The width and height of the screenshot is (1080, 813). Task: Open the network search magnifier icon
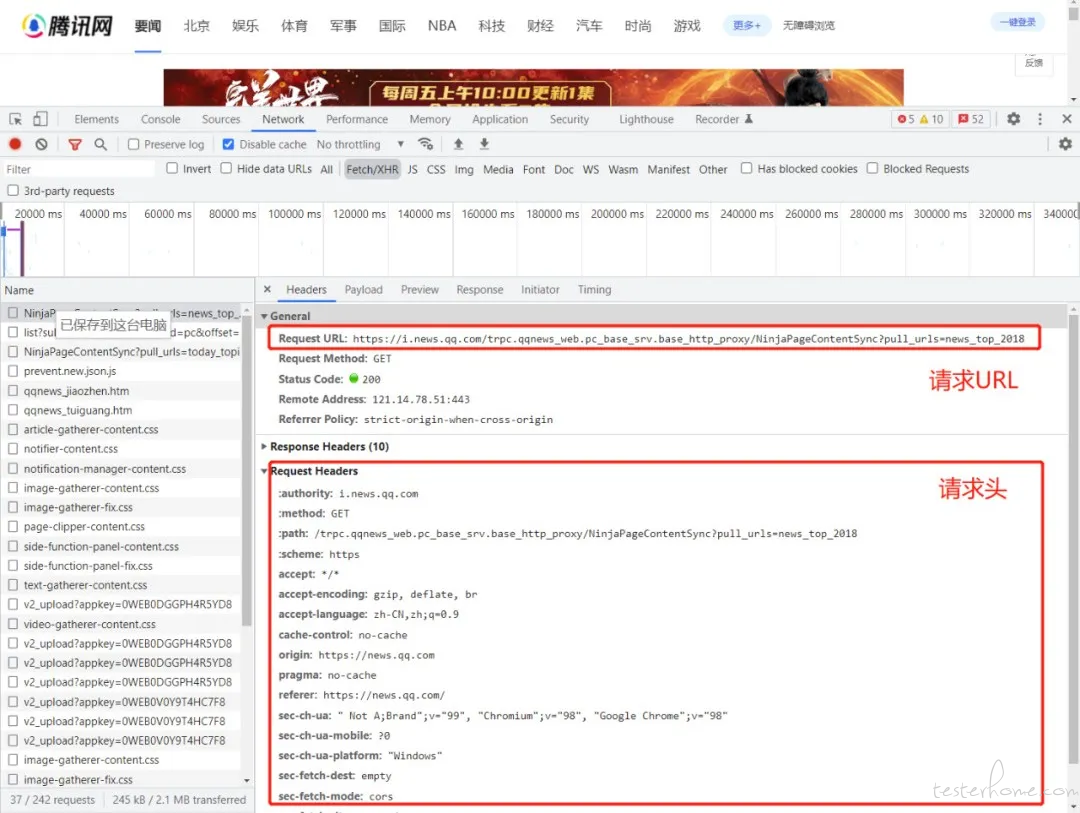100,144
